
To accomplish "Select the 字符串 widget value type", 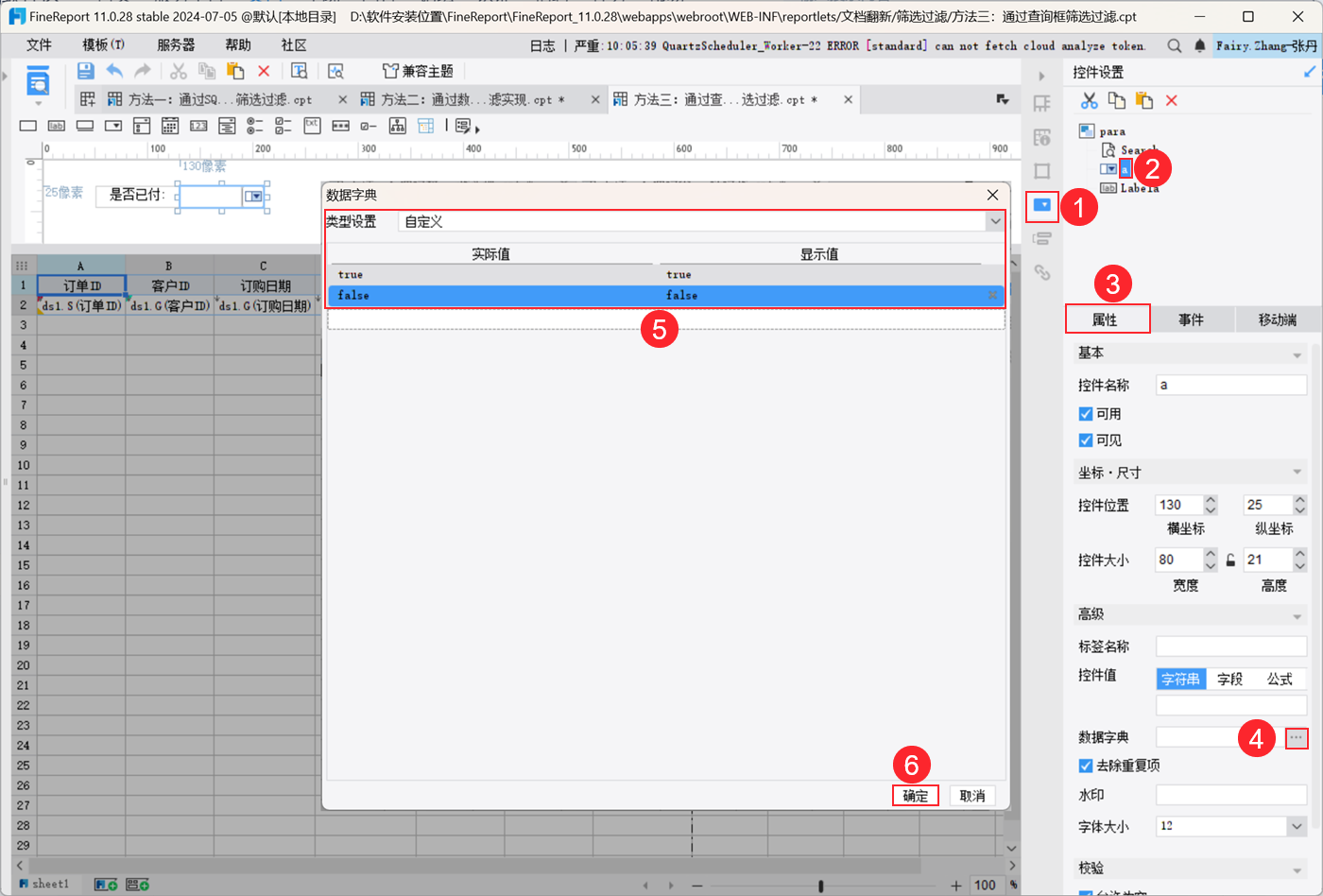I will tap(1181, 679).
